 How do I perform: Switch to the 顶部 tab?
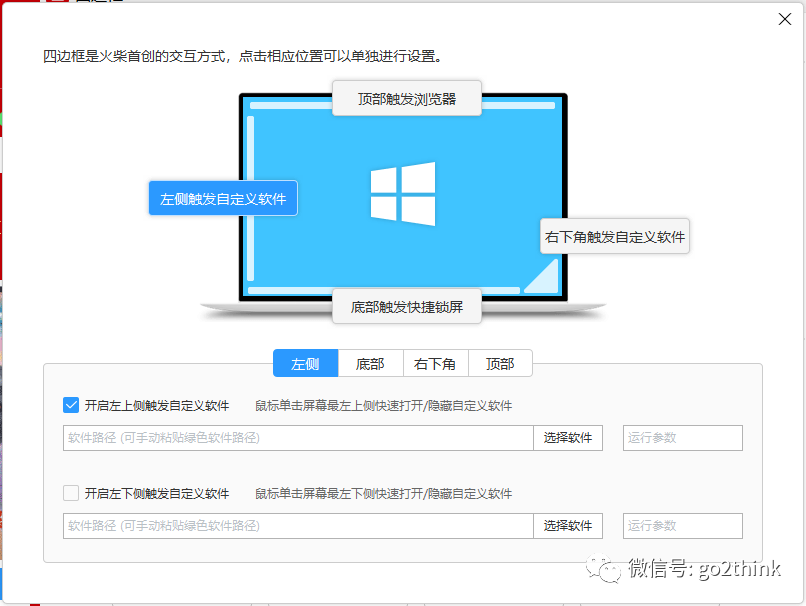click(500, 363)
